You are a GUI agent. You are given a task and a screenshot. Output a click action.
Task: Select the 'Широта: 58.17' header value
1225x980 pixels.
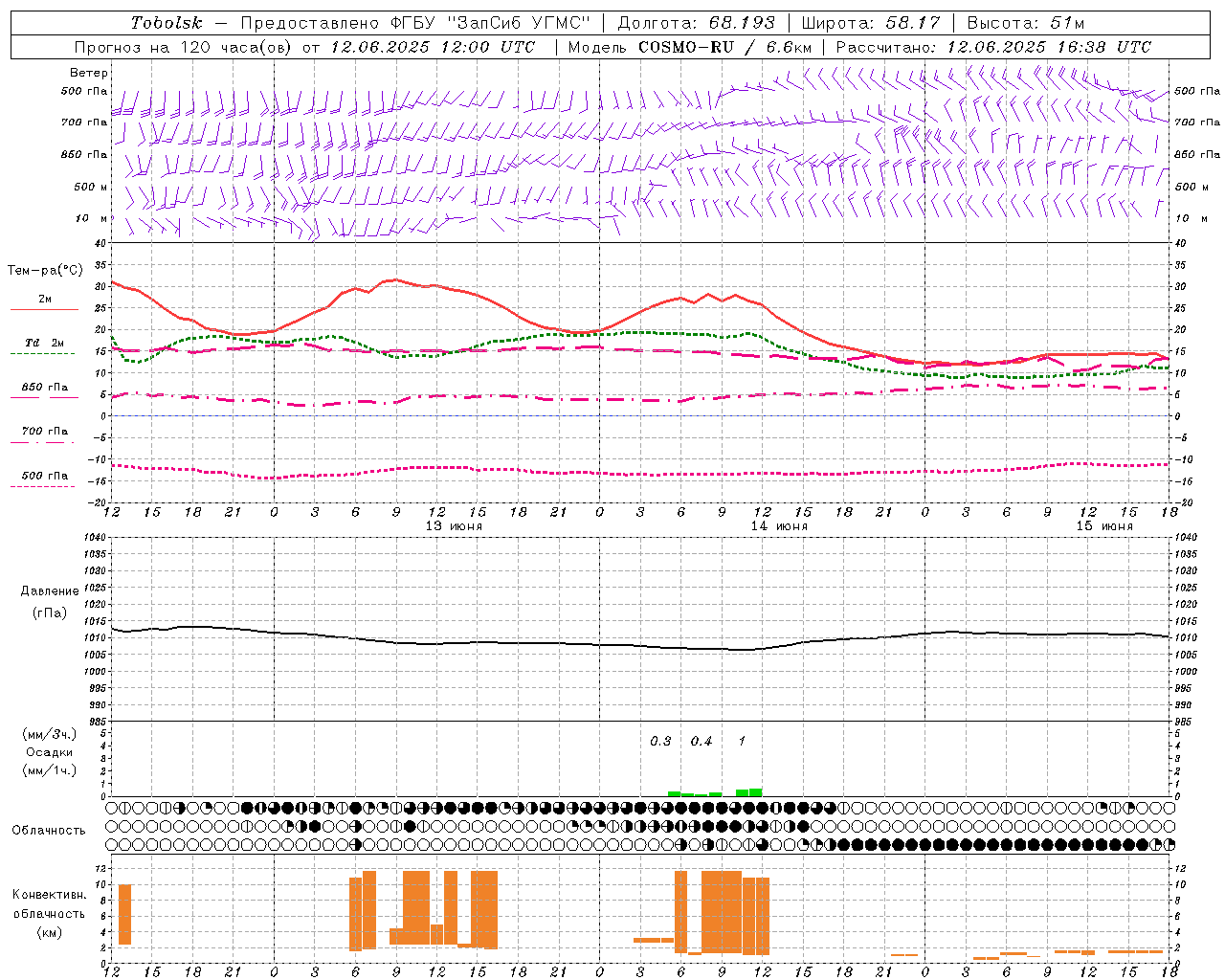tap(871, 23)
